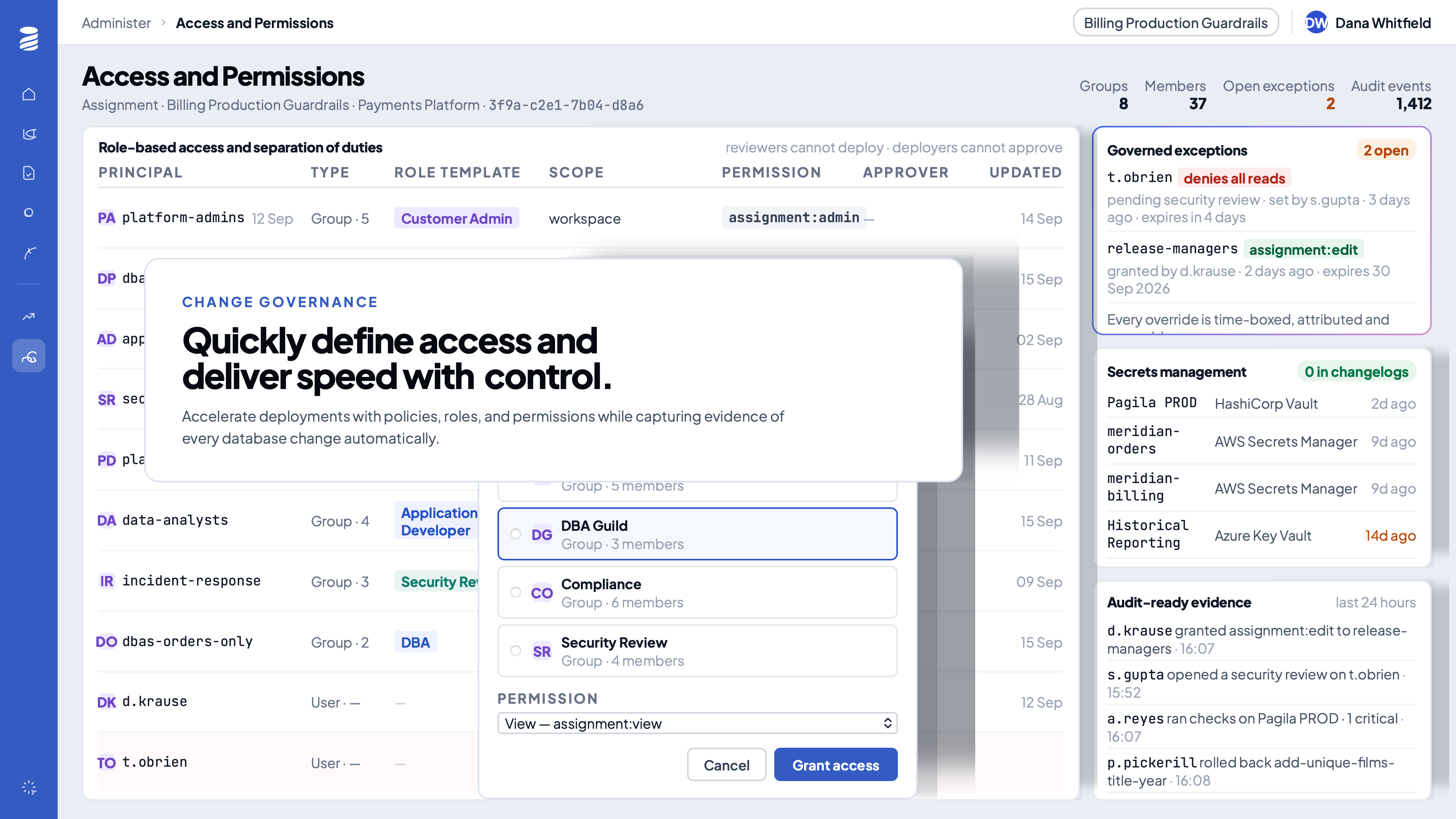Viewport: 1456px width, 819px height.
Task: Click the dbas-orders-only principal name
Action: point(187,642)
